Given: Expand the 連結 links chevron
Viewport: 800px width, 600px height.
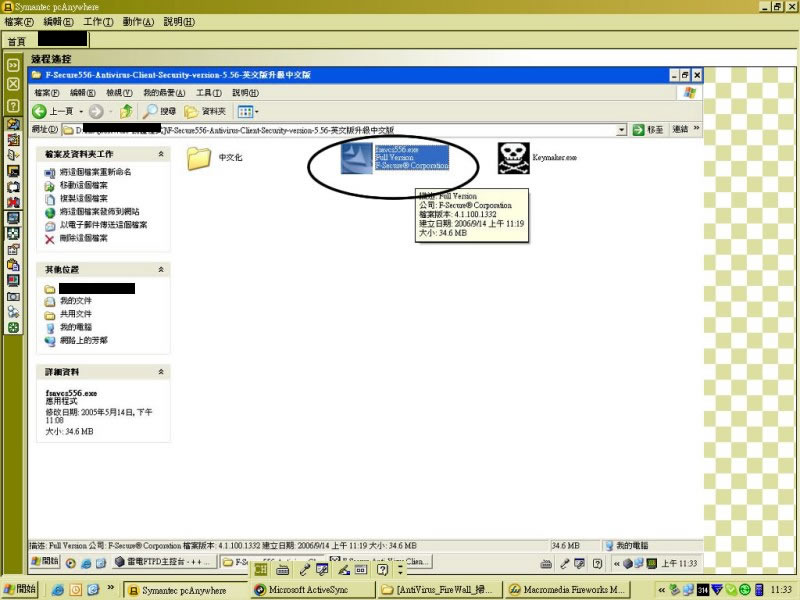Looking at the screenshot, I should [696, 128].
